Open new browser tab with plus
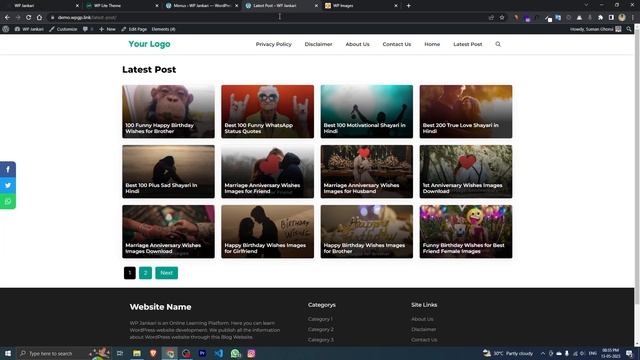Screen dimensions: 640x360 pyautogui.click(x=408, y=6)
